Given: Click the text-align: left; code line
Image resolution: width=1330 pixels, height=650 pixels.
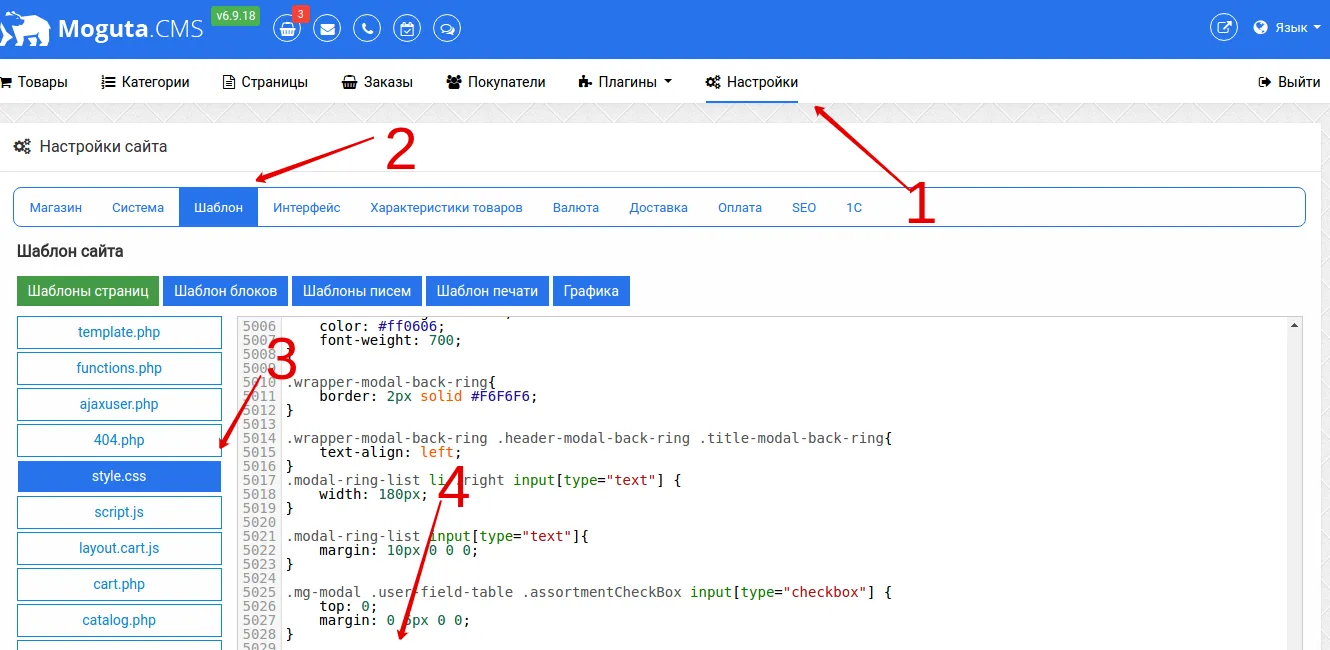Looking at the screenshot, I should [391, 452].
